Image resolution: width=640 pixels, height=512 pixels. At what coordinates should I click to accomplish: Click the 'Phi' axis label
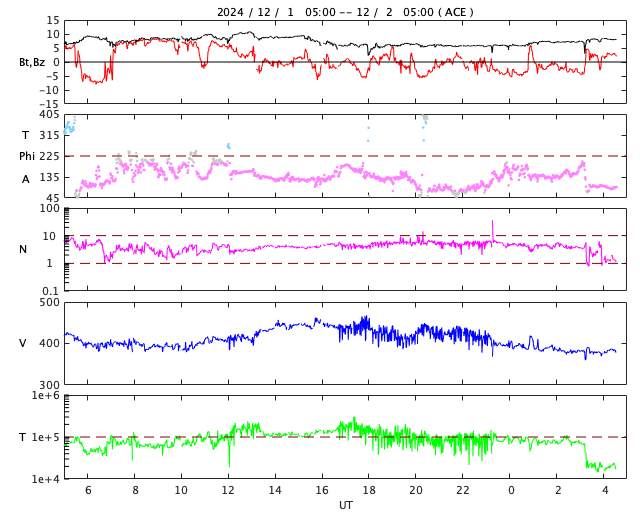click(x=27, y=156)
